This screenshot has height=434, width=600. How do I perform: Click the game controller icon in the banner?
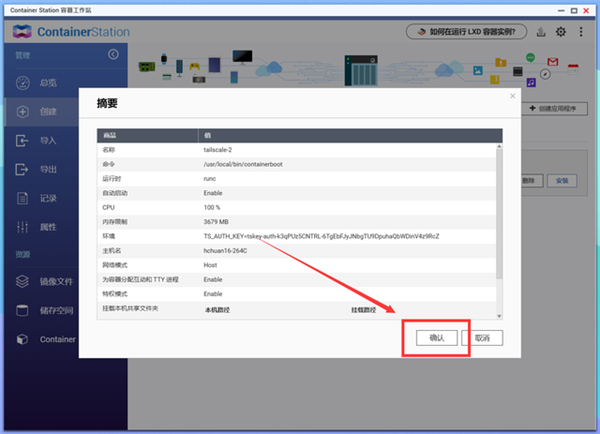195,67
